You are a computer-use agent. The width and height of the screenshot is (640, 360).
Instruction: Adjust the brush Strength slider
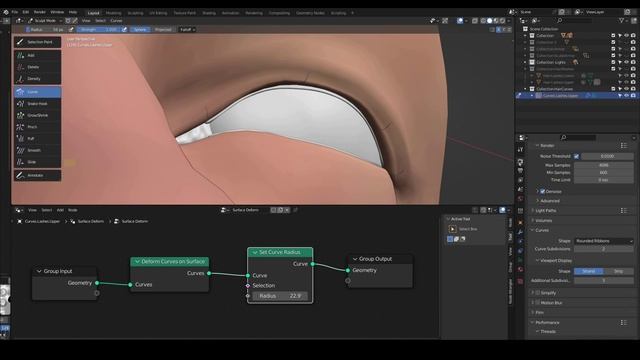98,29
